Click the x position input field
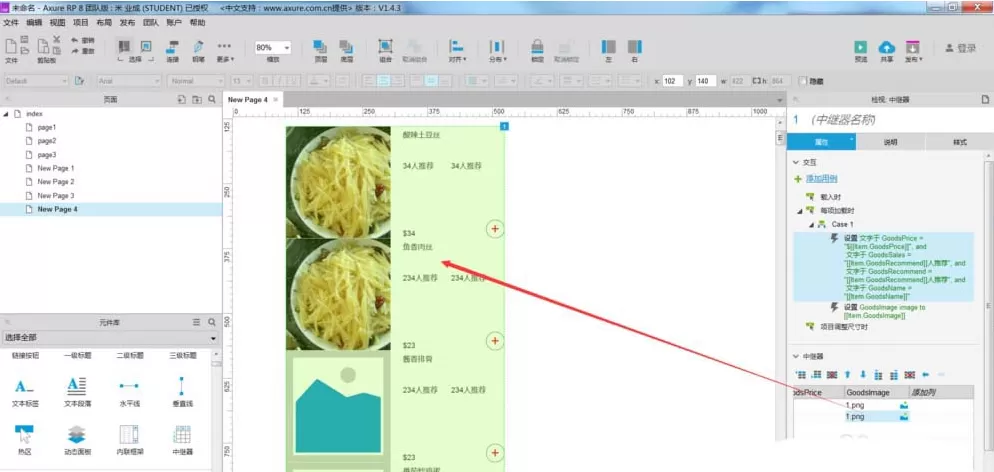This screenshot has width=994, height=472. tap(673, 81)
